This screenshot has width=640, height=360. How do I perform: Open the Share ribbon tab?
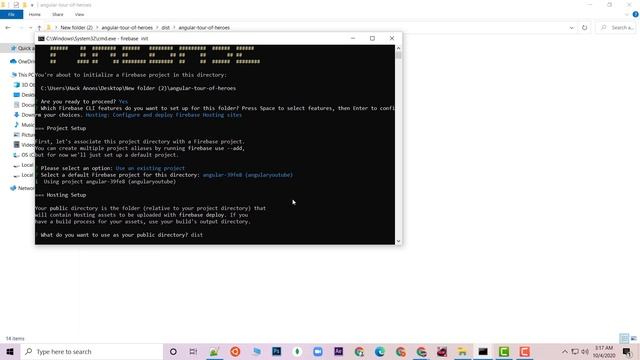point(58,14)
